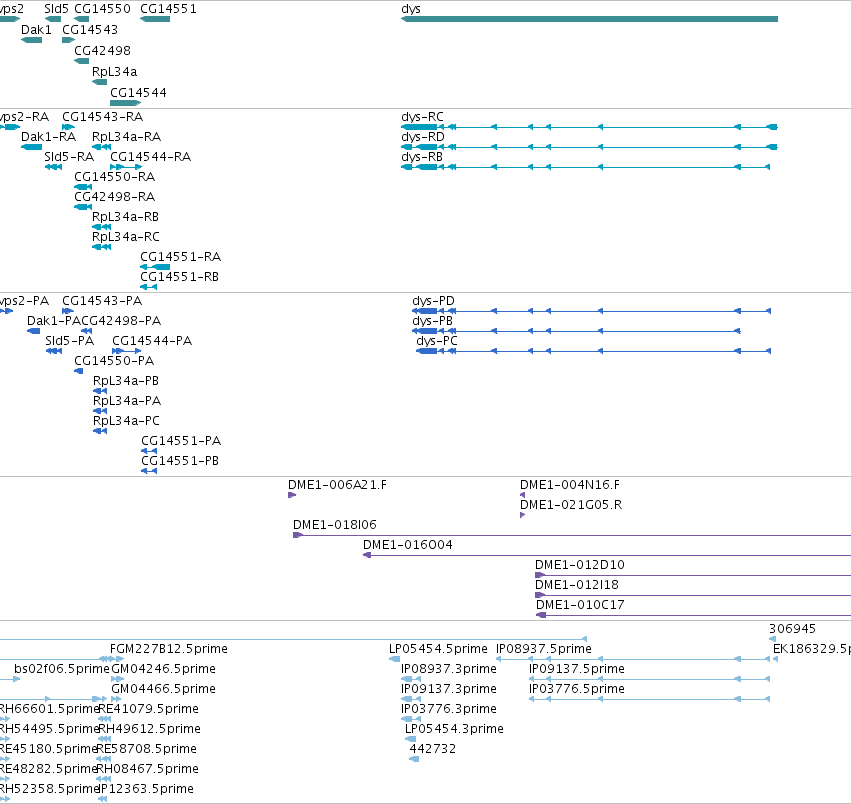851x804 pixels.
Task: Click the IP08937.3prime EST label
Action: (449, 669)
